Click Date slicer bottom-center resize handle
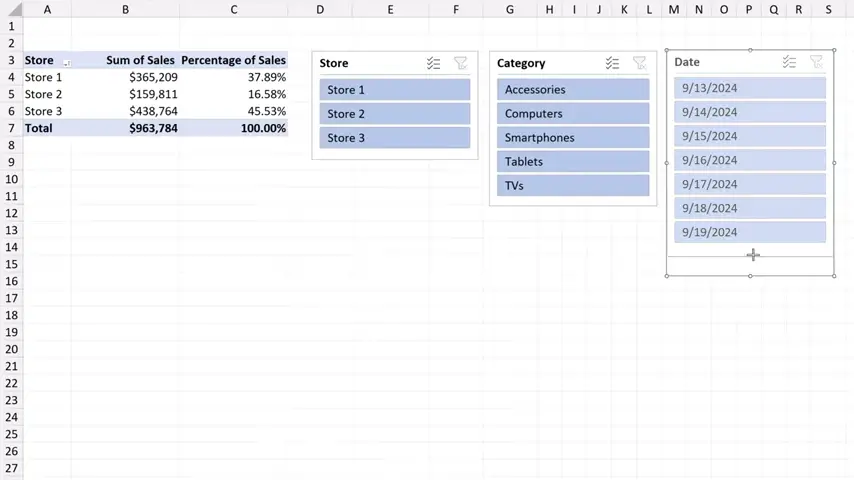 pyautogui.click(x=750, y=276)
